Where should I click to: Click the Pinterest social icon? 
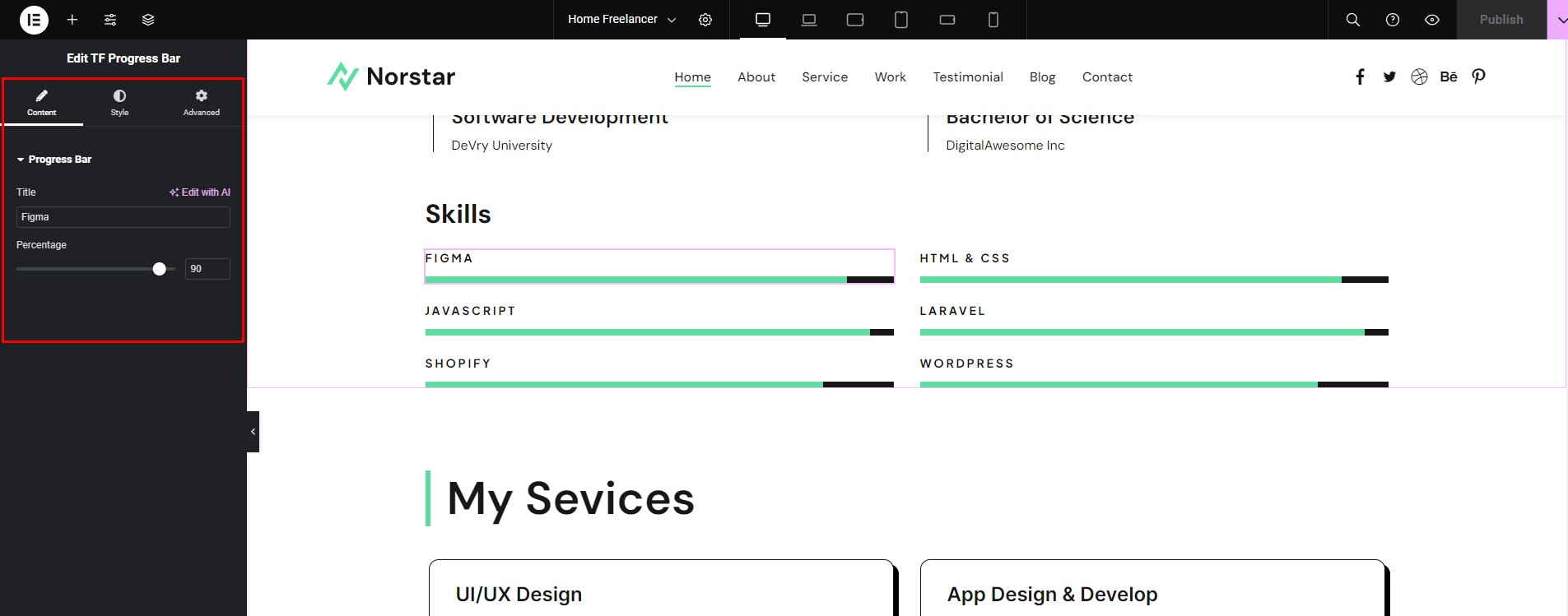pyautogui.click(x=1478, y=76)
